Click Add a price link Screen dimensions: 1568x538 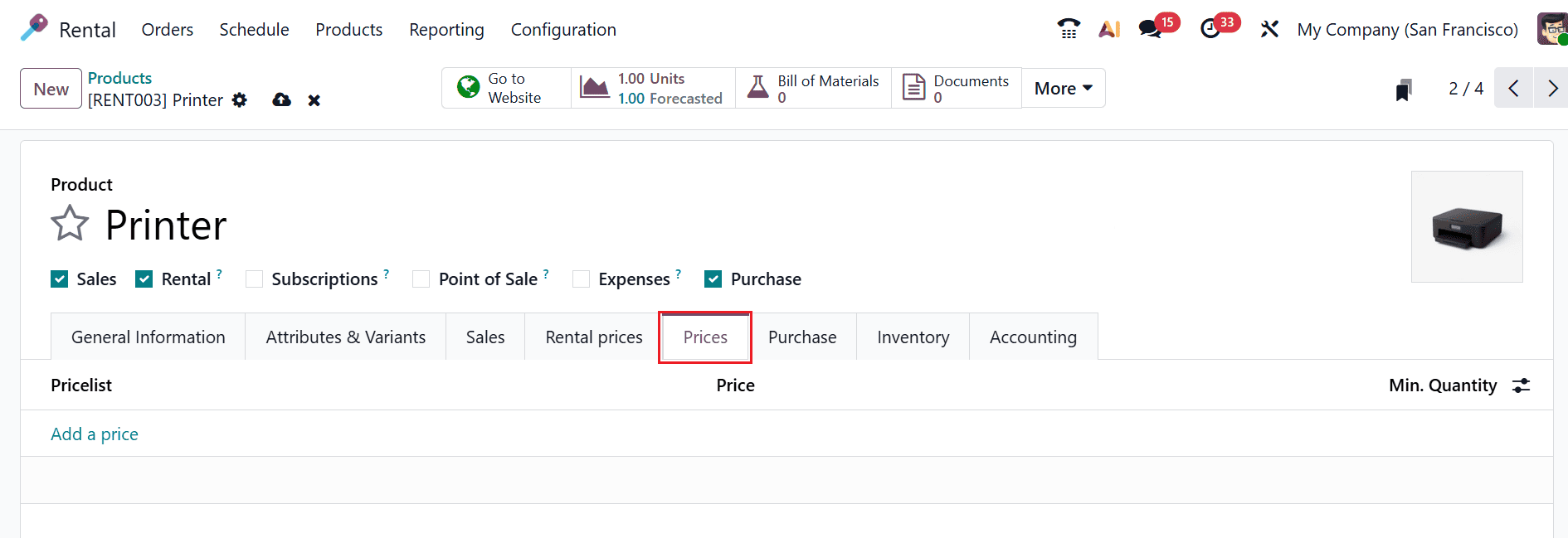click(95, 434)
